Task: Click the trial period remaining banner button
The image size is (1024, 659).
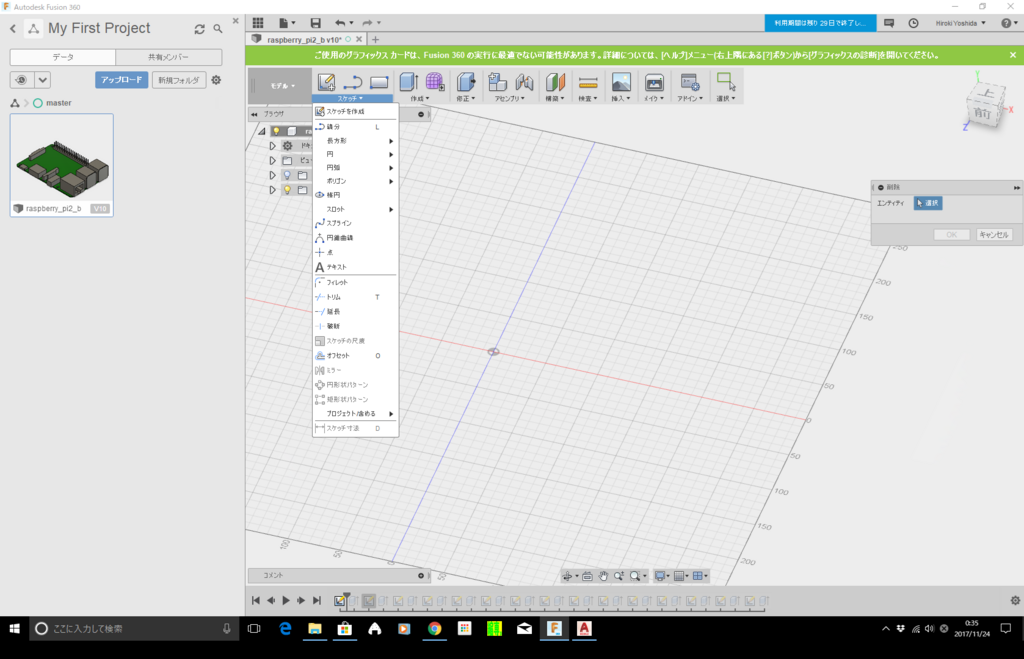Action: point(820,23)
